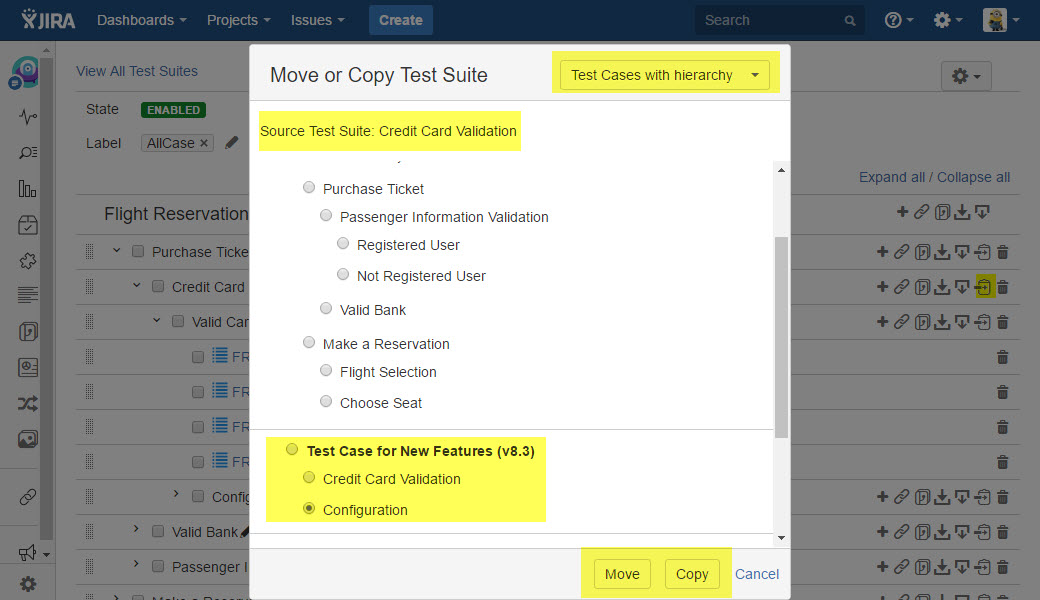Click the Cancel link in dialog
Screen dimensions: 1040x600
(757, 574)
